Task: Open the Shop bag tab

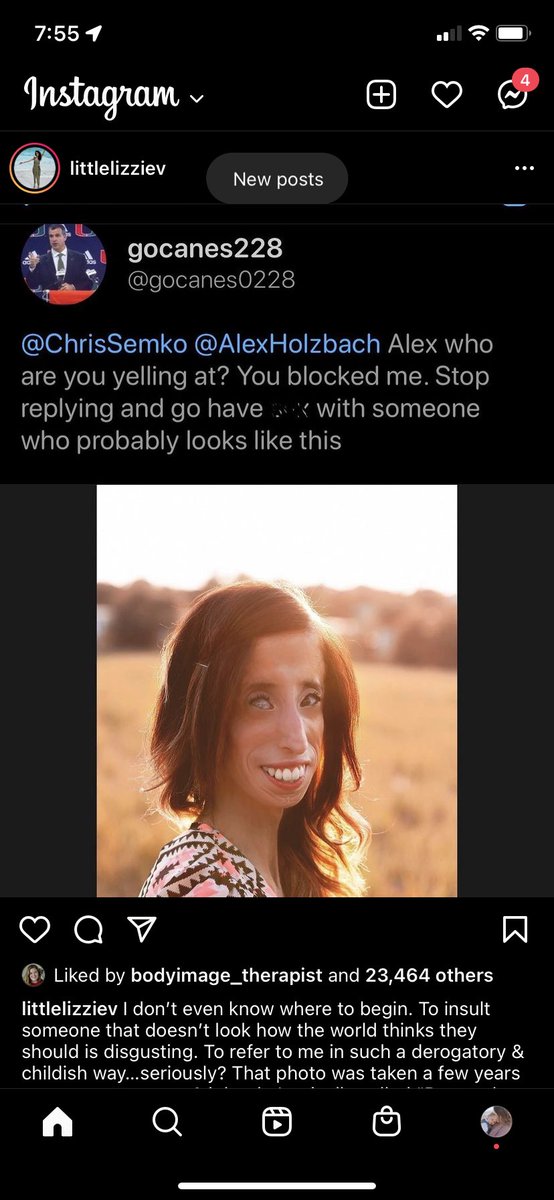Action: pyautogui.click(x=386, y=1122)
